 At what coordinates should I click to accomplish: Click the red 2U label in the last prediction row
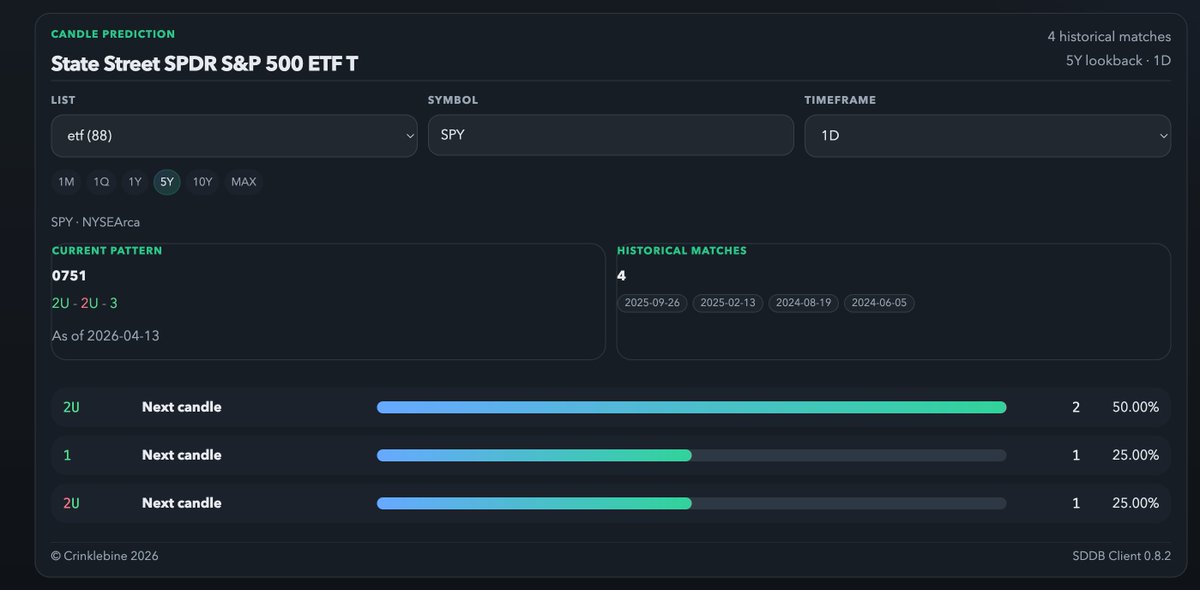(x=71, y=503)
